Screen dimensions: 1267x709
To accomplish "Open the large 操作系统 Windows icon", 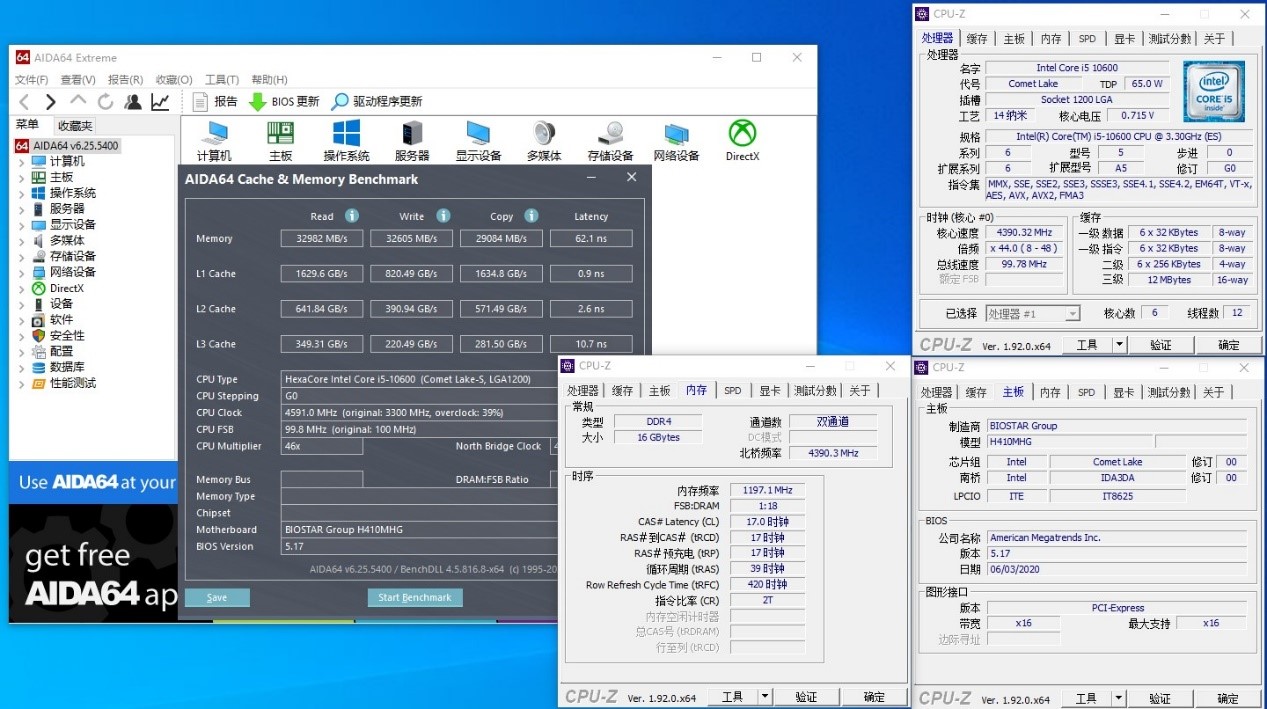I will click(x=346, y=141).
